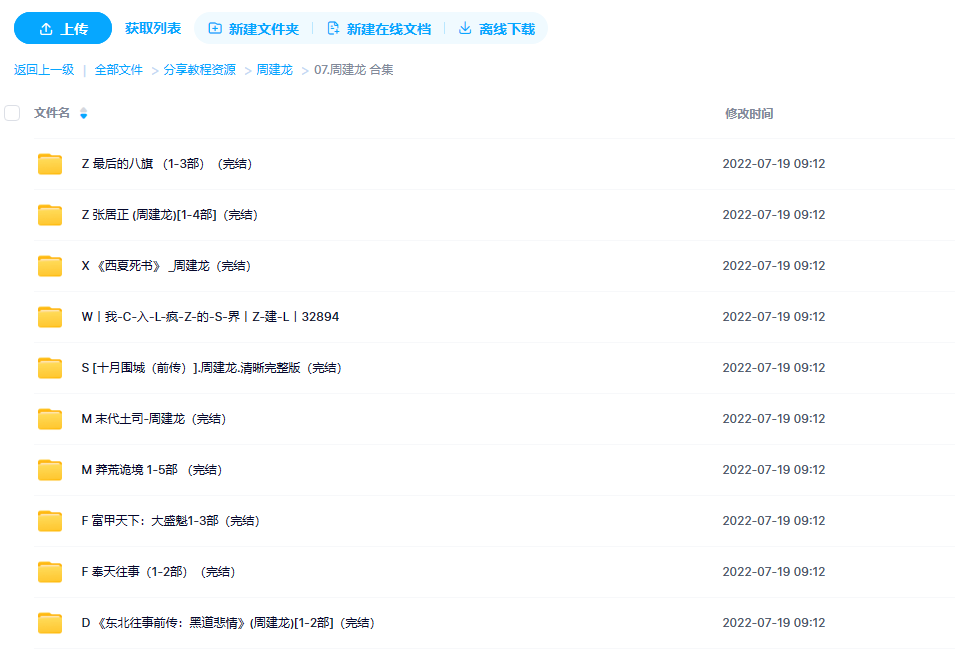
Task: Click folder icon for S 十月围城（前传）
Action: point(50,368)
